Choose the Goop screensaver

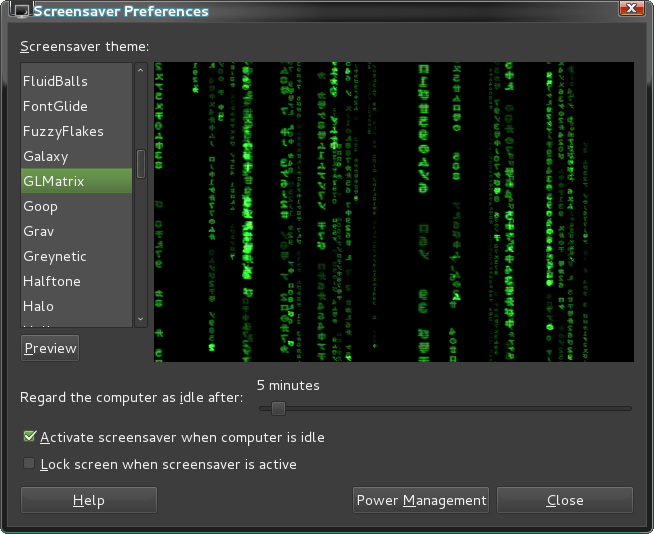pyautogui.click(x=41, y=206)
